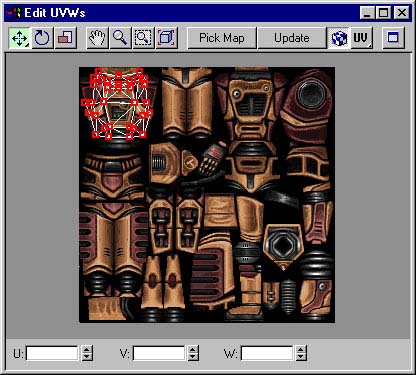Increase W value with spinner up arrow
Image resolution: width=416 pixels, height=375 pixels.
point(301,350)
